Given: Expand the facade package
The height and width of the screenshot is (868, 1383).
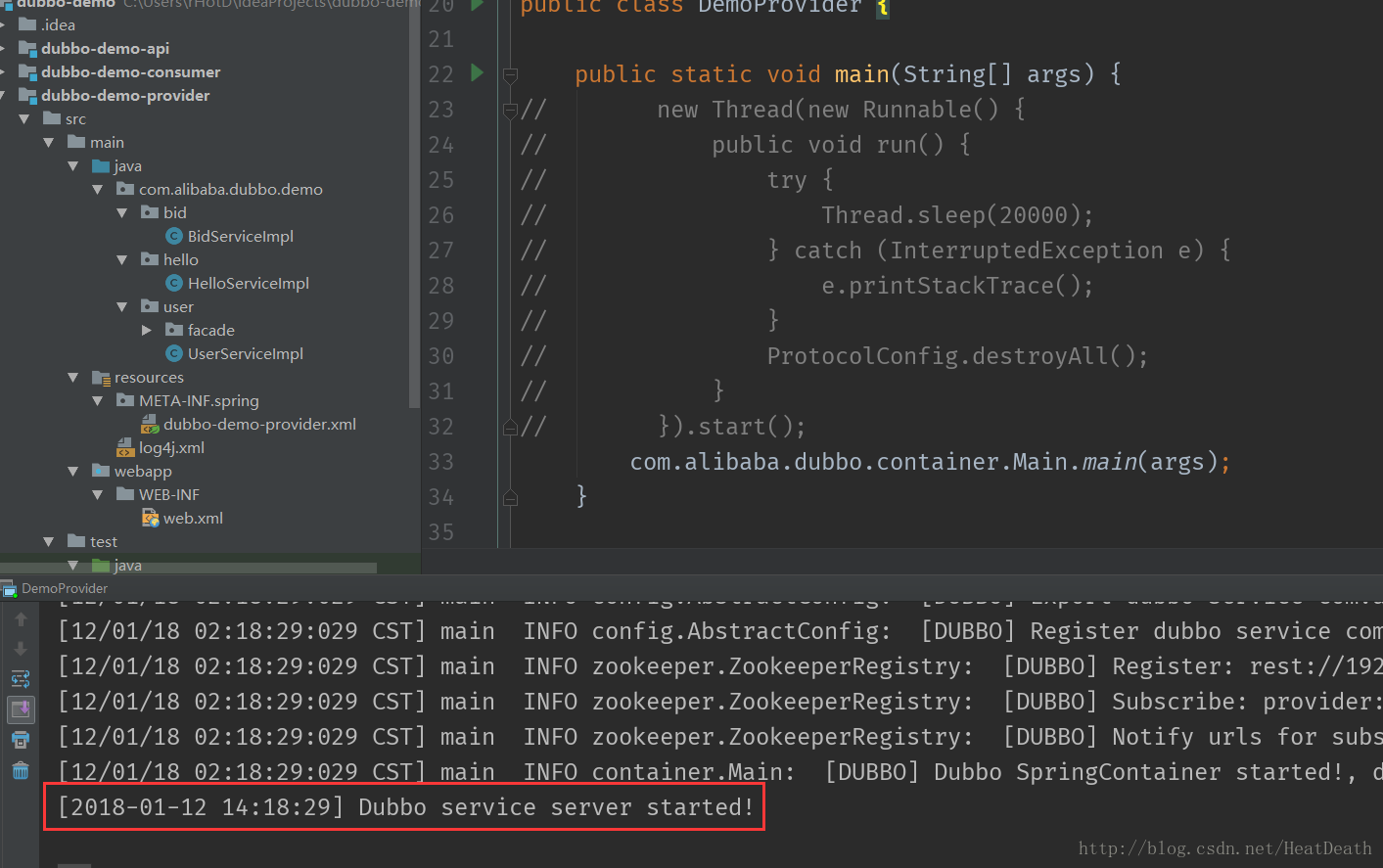Looking at the screenshot, I should (x=147, y=331).
